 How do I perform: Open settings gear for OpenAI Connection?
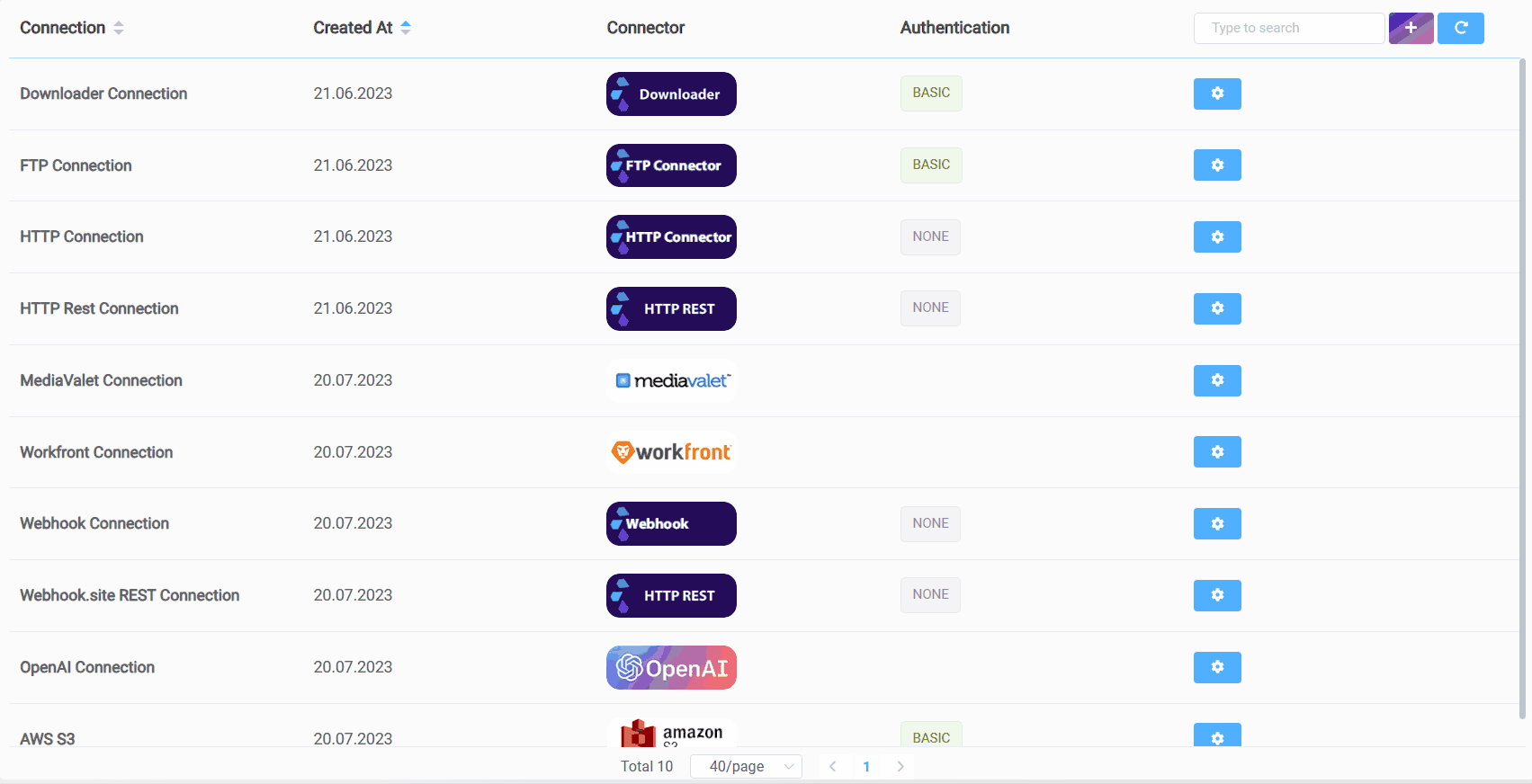[x=1216, y=667]
